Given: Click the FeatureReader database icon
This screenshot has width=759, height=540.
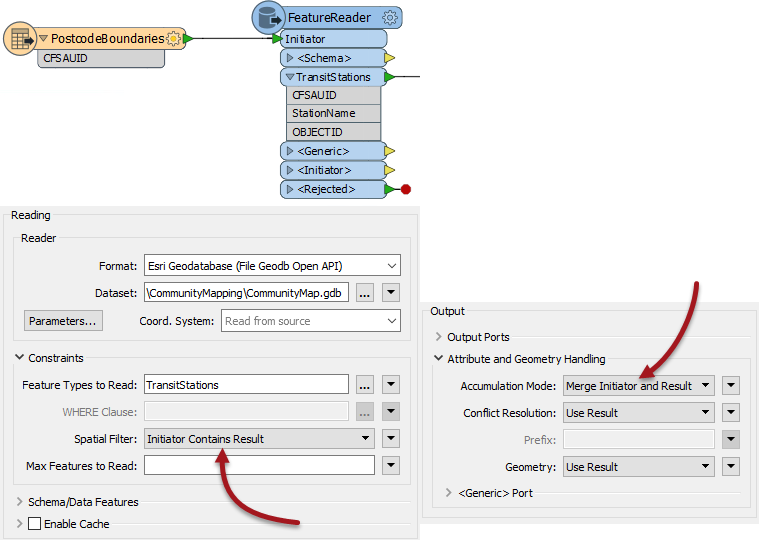Looking at the screenshot, I should (269, 18).
